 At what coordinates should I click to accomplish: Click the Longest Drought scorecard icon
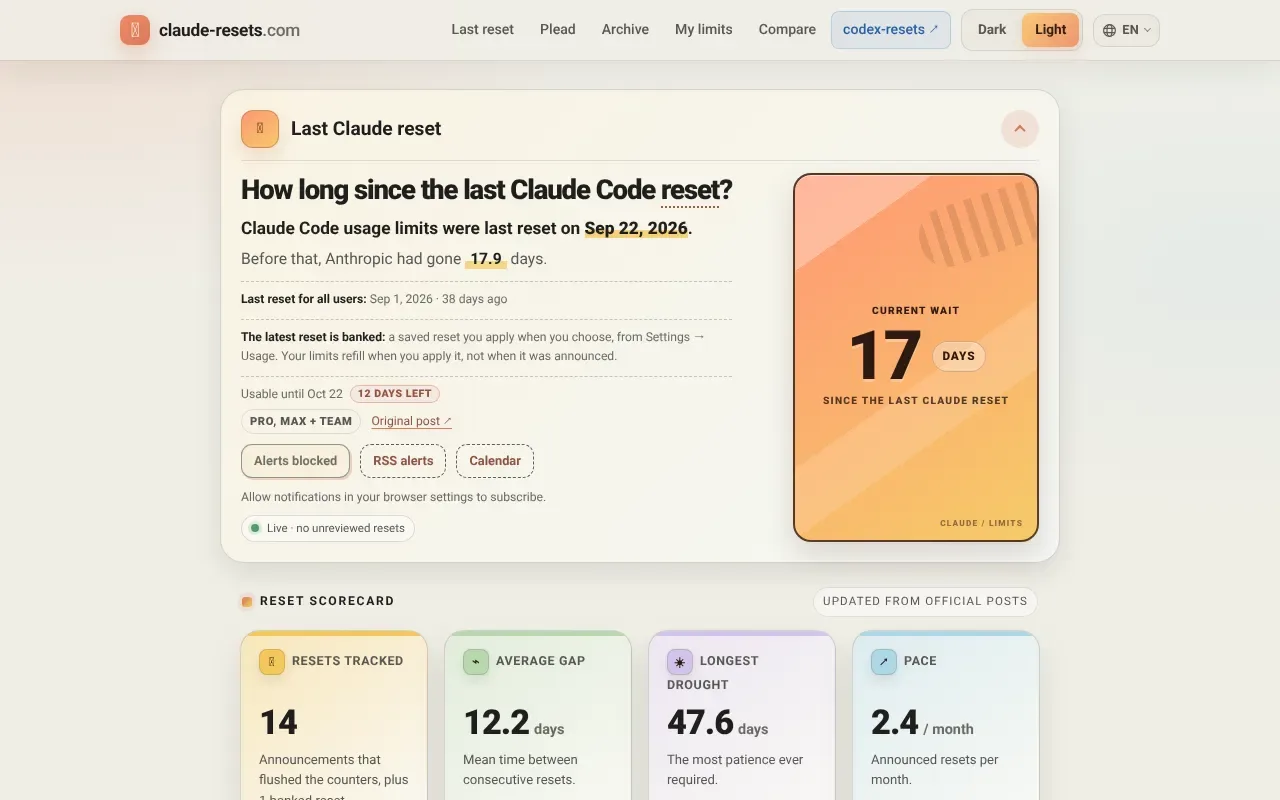pos(680,662)
